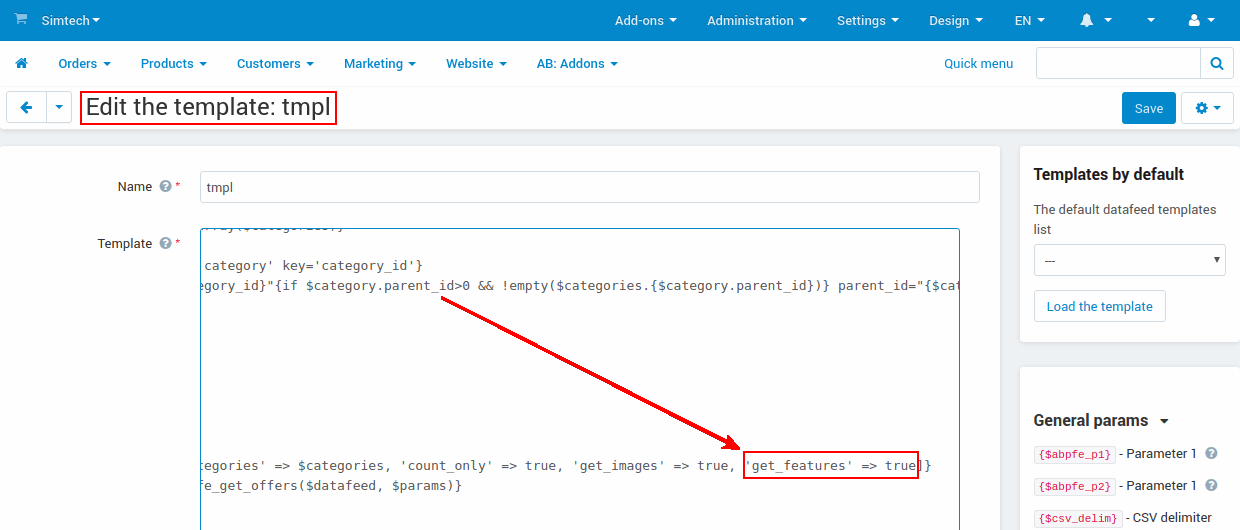Open the notifications bell icon
Viewport: 1240px width, 530px height.
1087,20
